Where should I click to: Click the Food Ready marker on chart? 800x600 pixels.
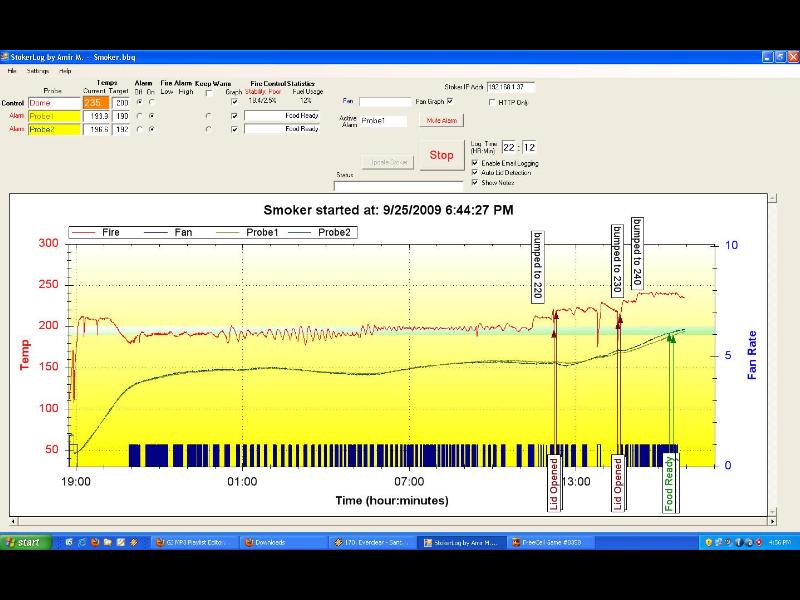(x=670, y=484)
